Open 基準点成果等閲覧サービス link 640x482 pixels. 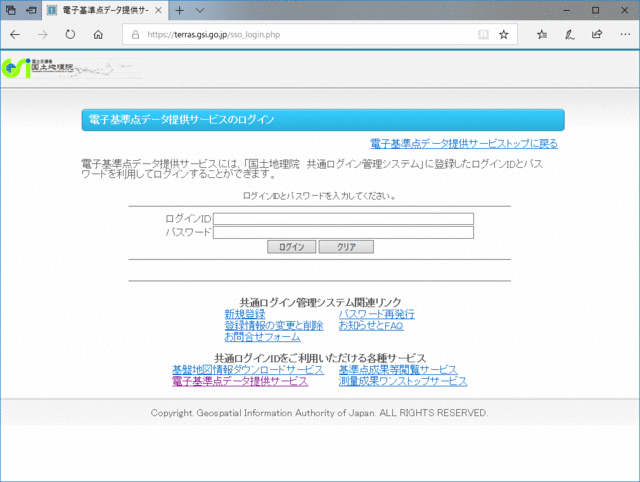point(398,370)
